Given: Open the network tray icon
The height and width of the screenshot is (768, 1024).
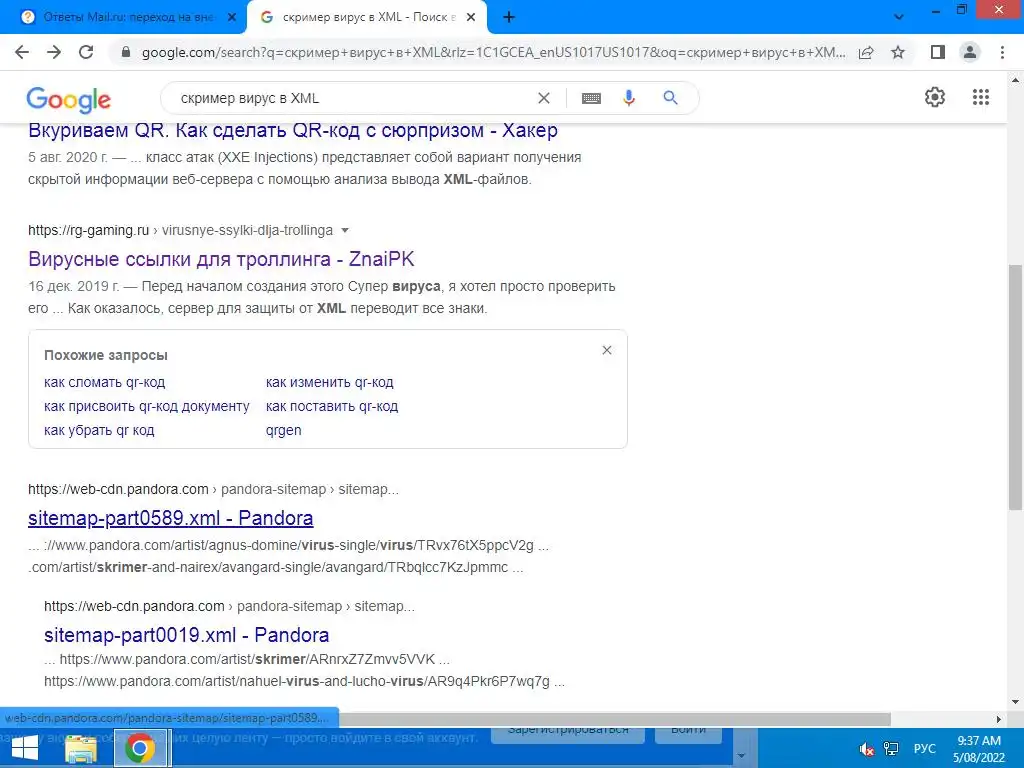Looking at the screenshot, I should point(891,748).
